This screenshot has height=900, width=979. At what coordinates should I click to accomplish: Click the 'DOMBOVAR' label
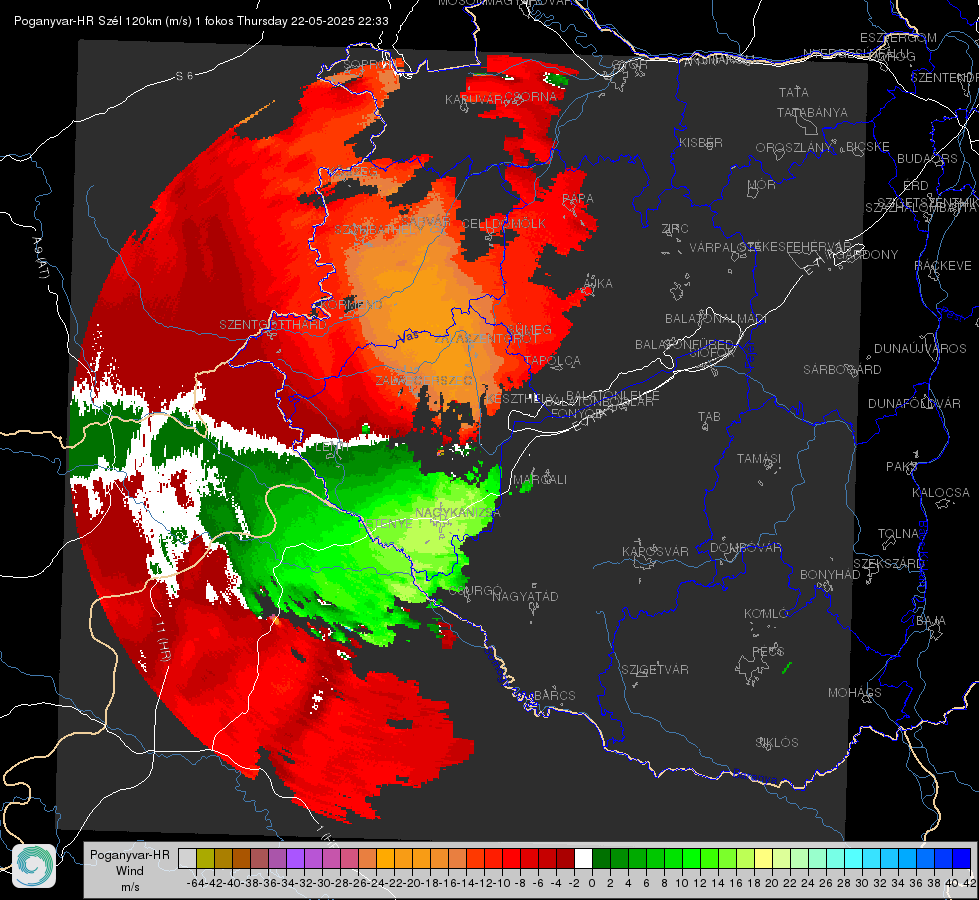(745, 548)
